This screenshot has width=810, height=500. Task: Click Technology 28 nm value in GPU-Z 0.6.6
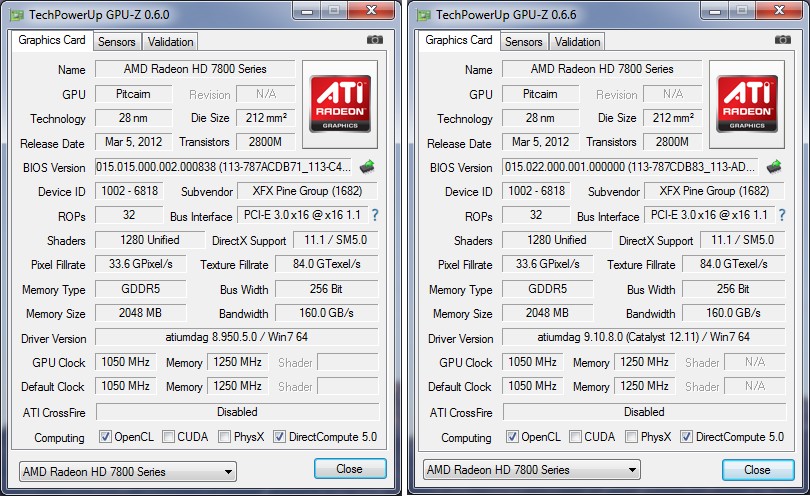tap(540, 118)
